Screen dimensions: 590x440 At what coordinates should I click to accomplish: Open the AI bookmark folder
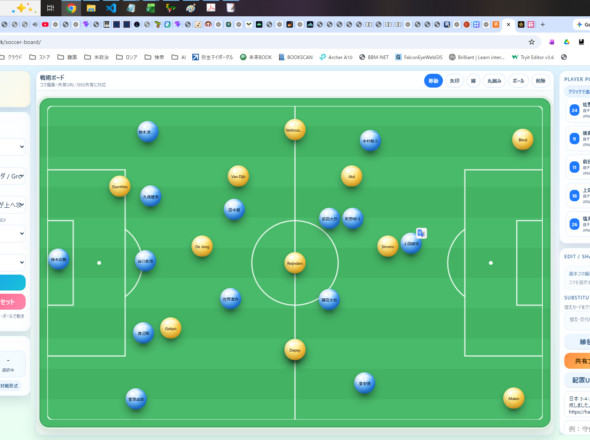(179, 57)
